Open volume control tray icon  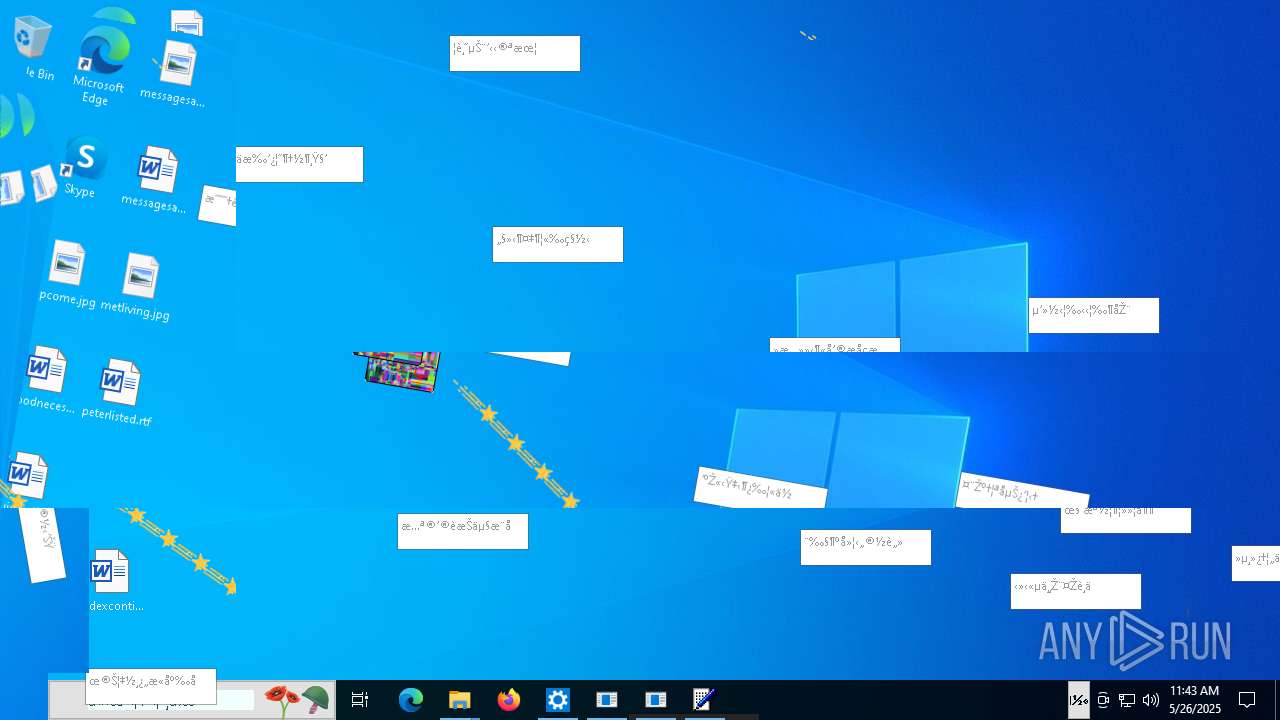coord(1151,700)
